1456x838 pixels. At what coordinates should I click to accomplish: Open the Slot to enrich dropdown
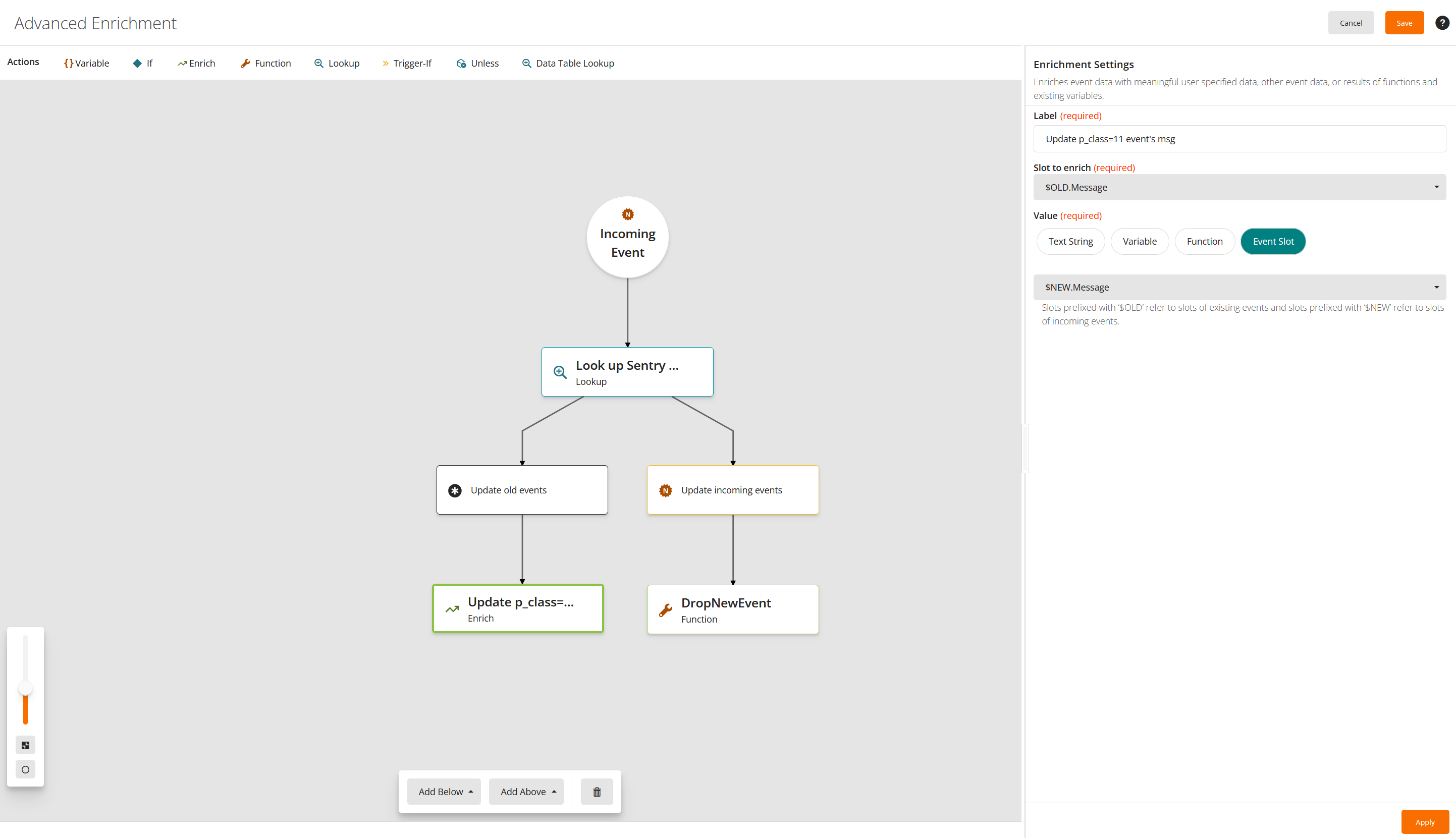coord(1239,187)
